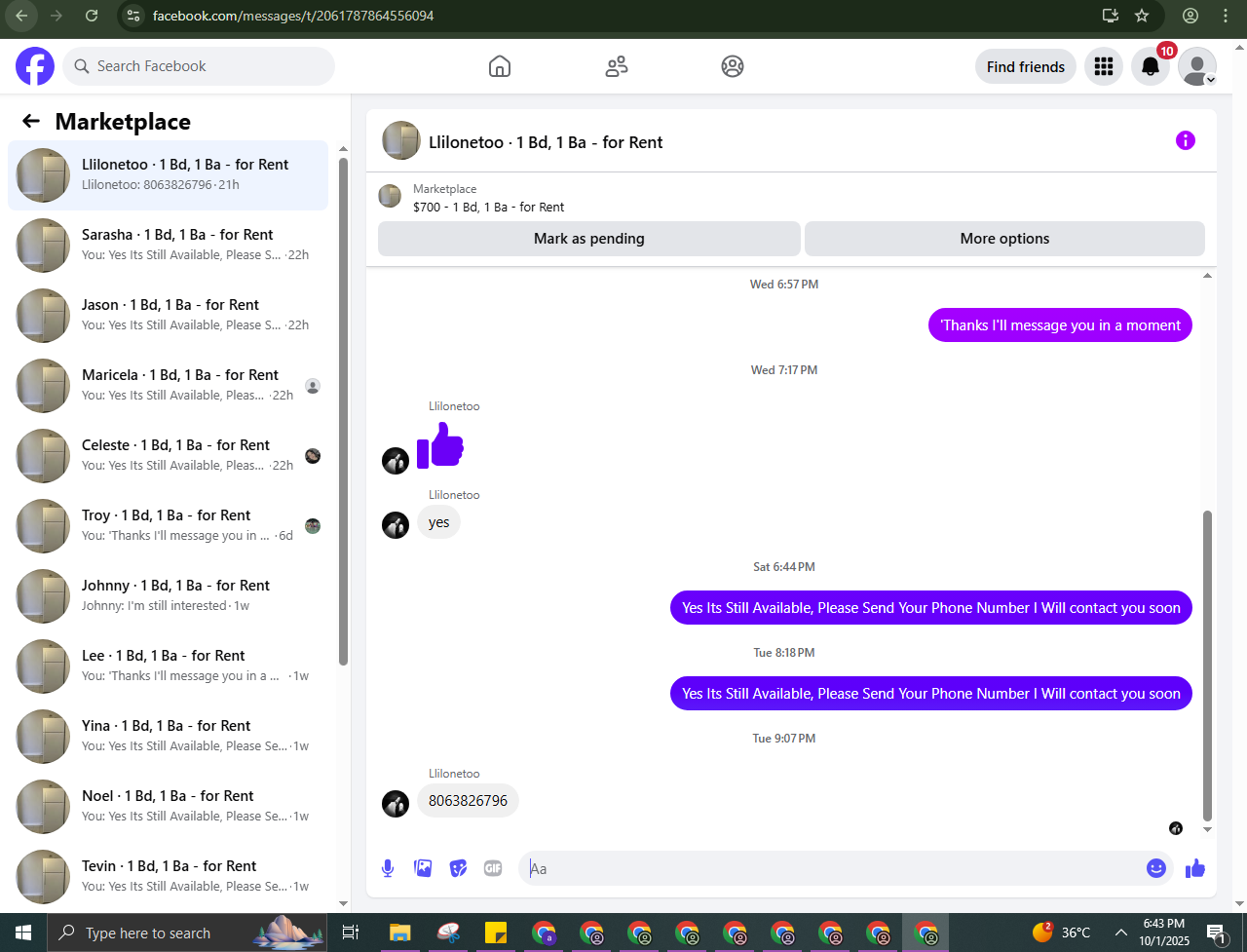Attach a photo with the image icon
The width and height of the screenshot is (1247, 952).
423,868
